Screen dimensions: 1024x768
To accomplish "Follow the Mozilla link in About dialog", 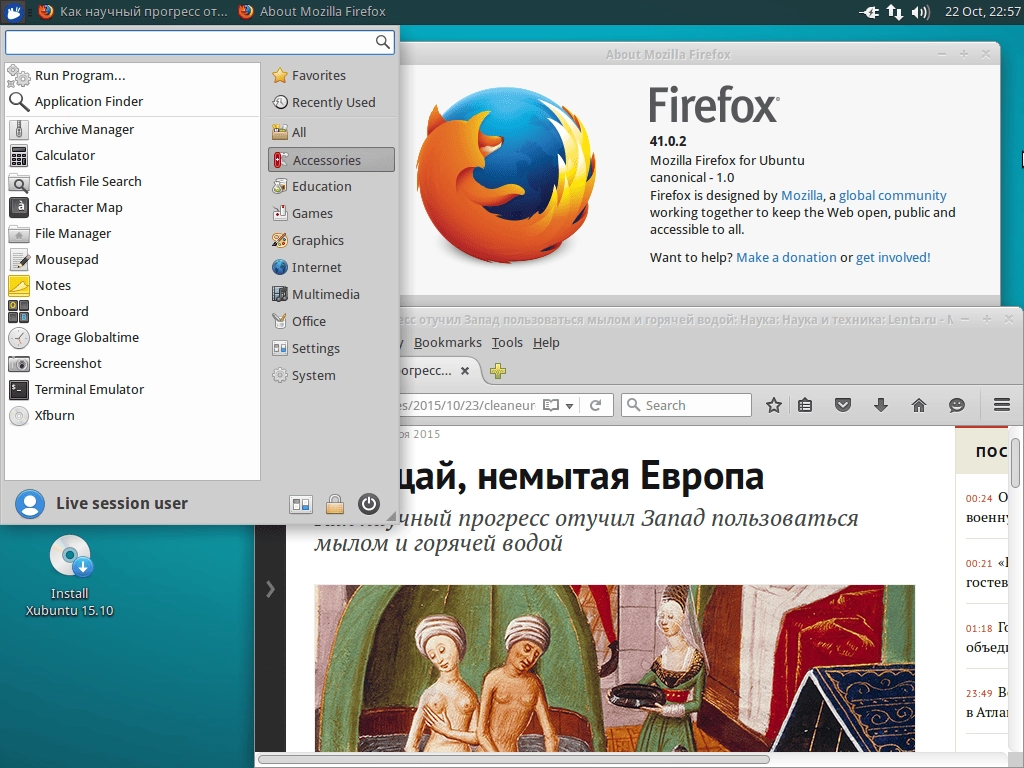I will 802,195.
